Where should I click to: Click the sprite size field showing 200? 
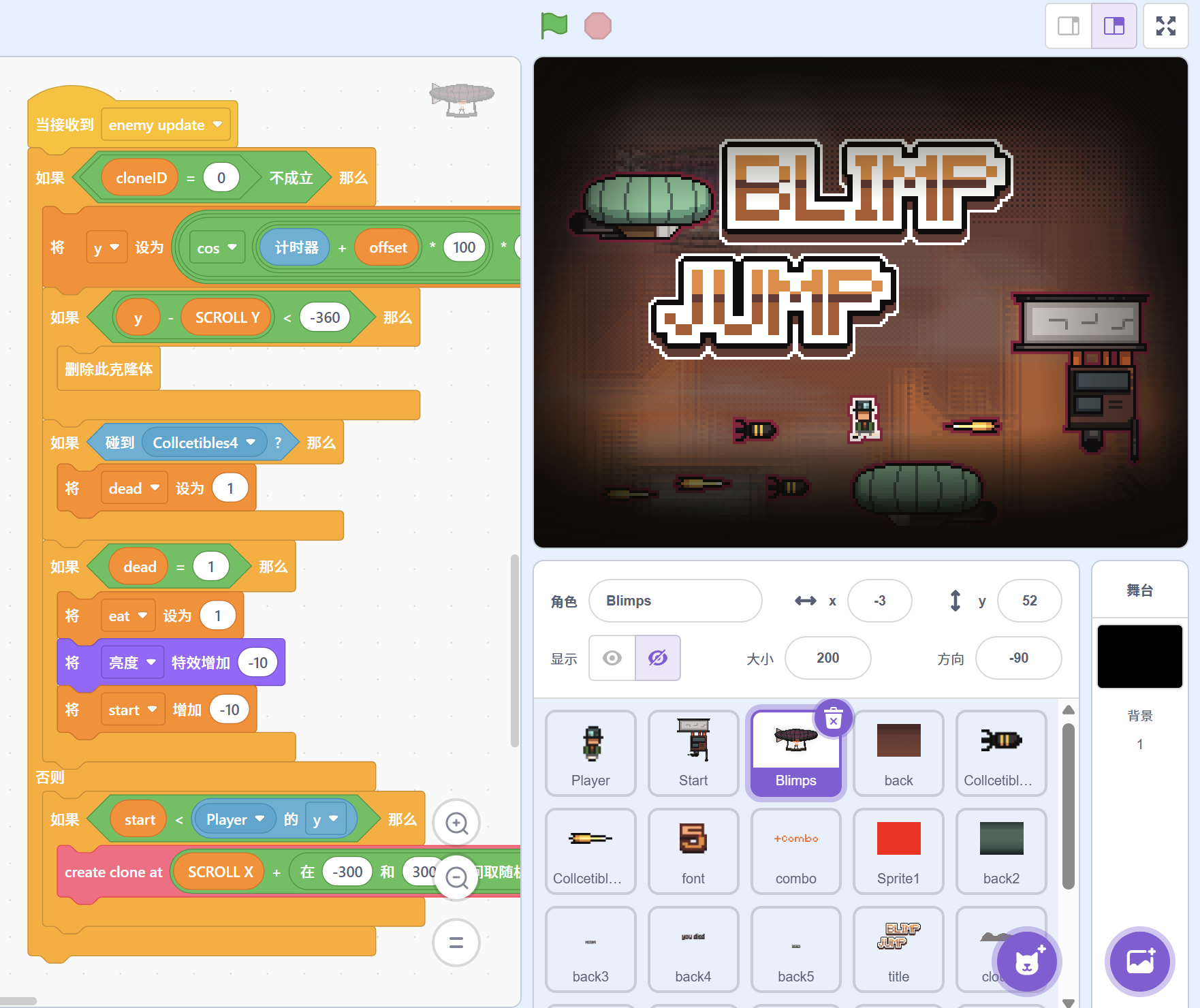coord(828,658)
